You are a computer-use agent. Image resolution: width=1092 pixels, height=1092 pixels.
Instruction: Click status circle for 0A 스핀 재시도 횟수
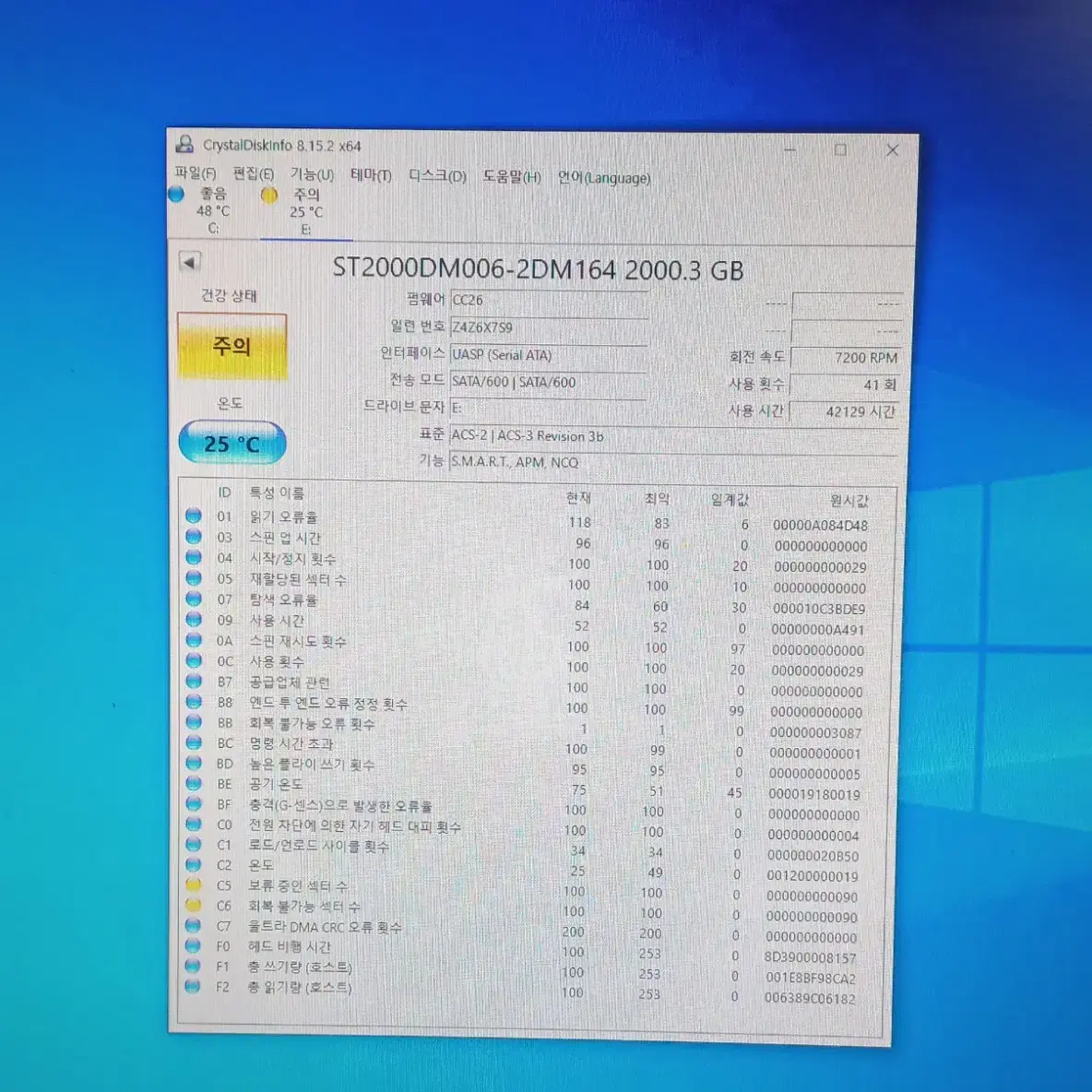click(x=194, y=639)
